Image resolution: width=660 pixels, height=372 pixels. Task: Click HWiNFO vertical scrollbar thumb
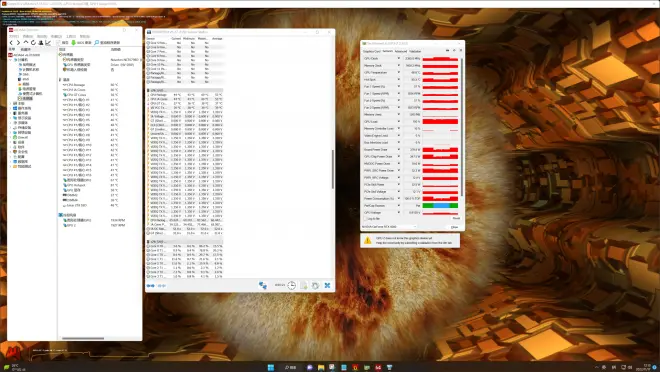pyautogui.click(x=333, y=169)
